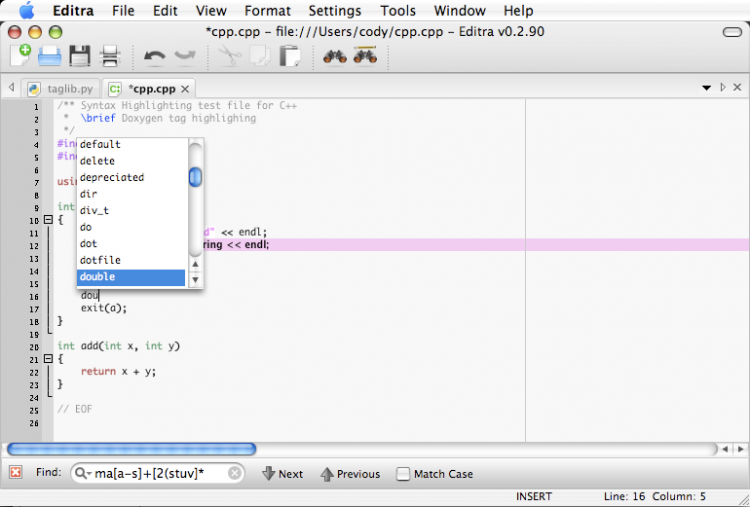Open the Window menu
This screenshot has width=750, height=507.
click(460, 11)
